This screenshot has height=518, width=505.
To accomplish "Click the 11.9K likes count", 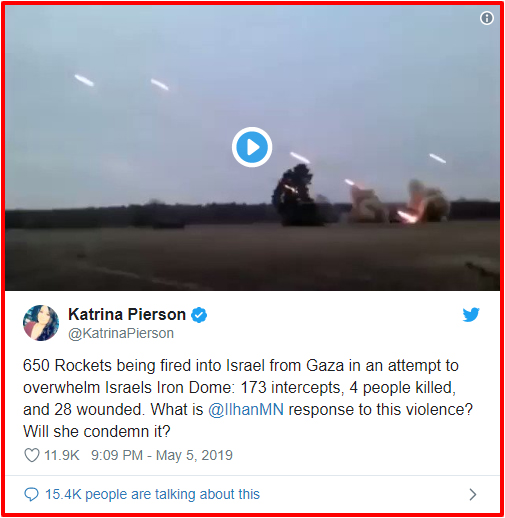I will (x=62, y=455).
